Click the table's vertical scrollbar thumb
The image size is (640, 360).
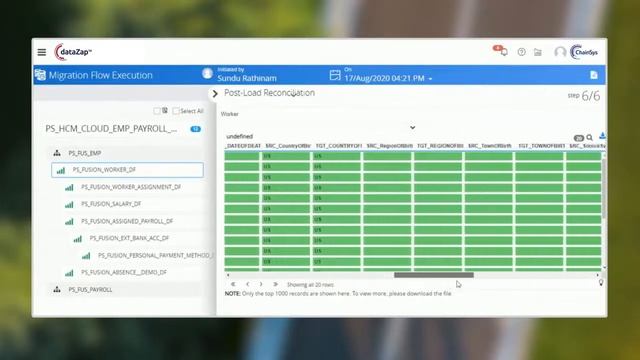coord(604,188)
